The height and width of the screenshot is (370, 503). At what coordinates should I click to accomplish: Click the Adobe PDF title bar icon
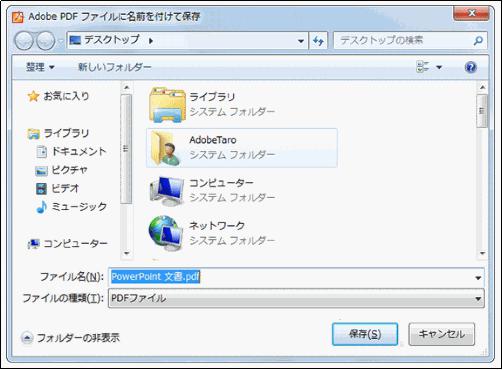point(18,17)
